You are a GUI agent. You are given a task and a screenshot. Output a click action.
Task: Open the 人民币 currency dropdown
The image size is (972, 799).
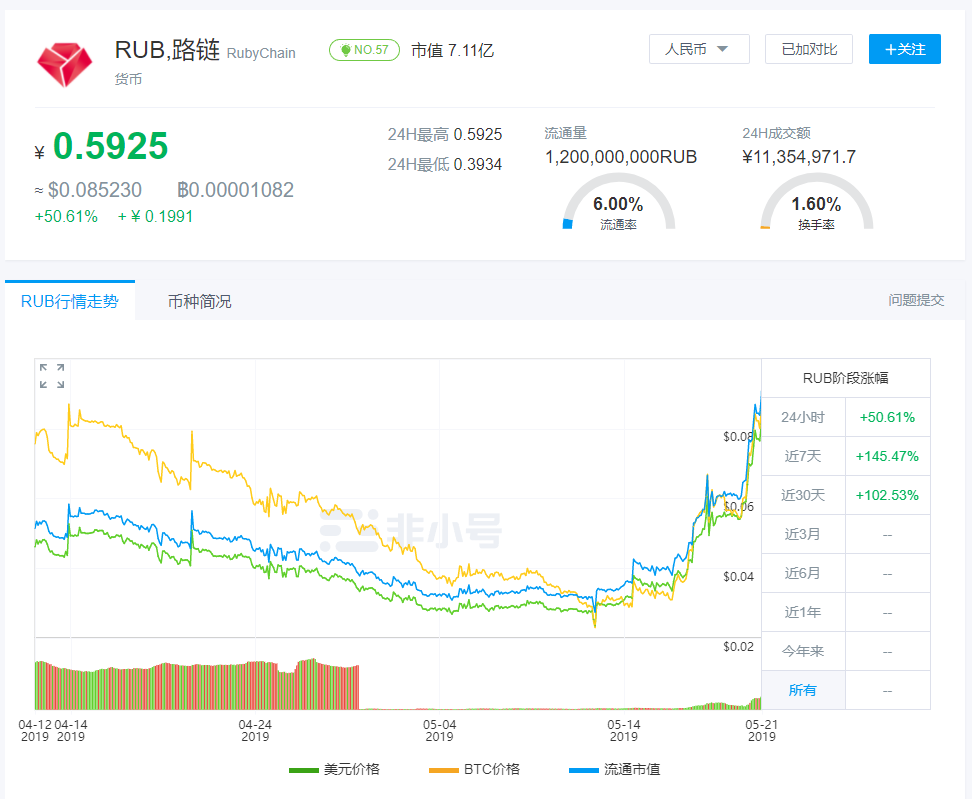pyautogui.click(x=699, y=49)
